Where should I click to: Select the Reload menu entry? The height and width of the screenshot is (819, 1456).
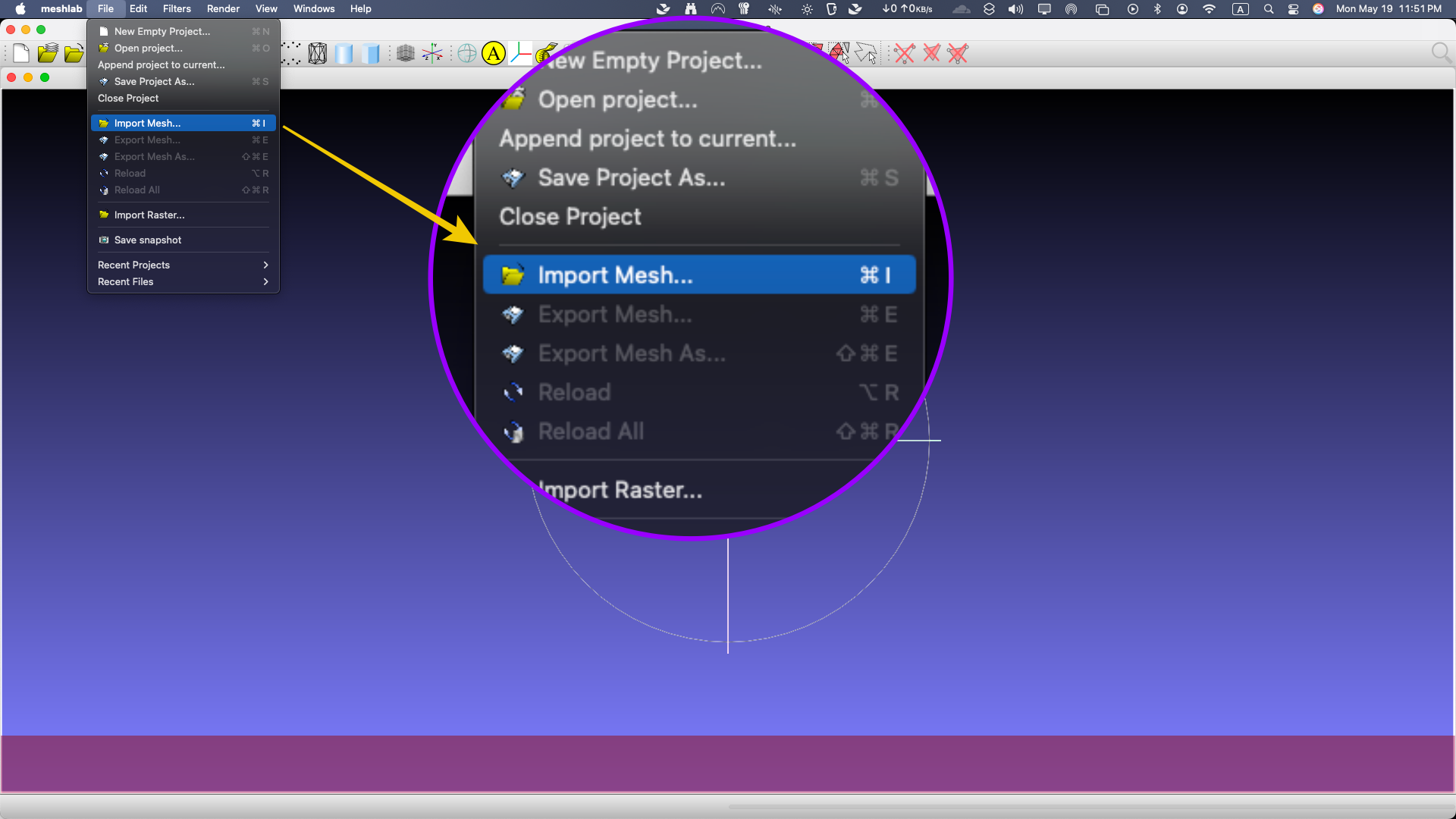click(183, 173)
